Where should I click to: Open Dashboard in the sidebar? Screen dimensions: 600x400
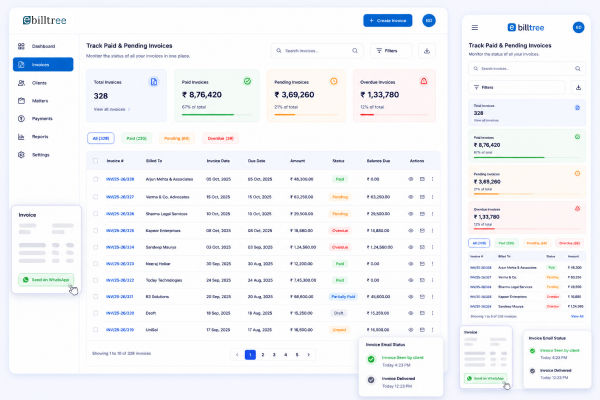tap(43, 46)
